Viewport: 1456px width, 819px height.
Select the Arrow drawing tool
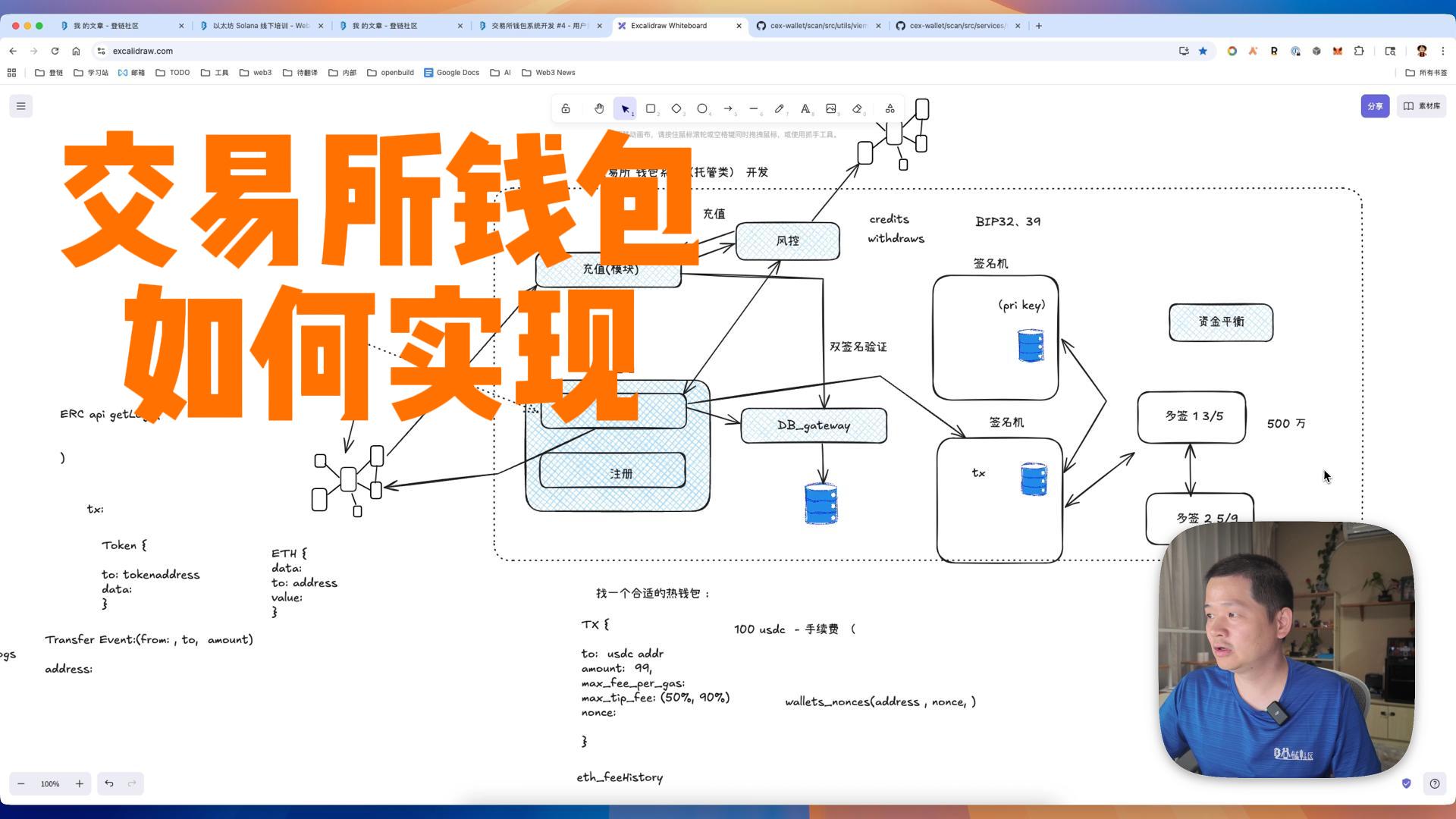pyautogui.click(x=728, y=108)
